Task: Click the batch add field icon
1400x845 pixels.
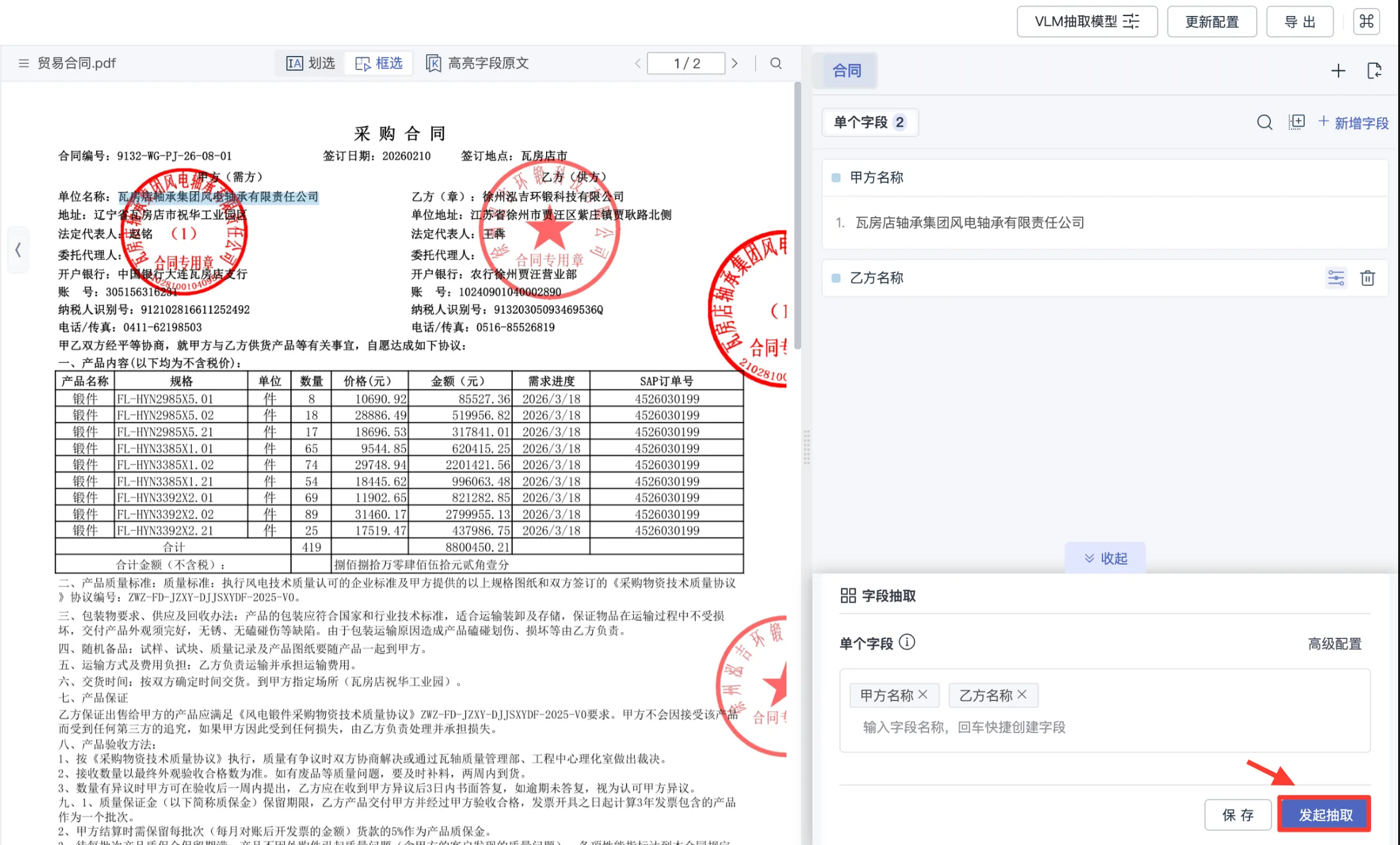Action: pos(1297,122)
